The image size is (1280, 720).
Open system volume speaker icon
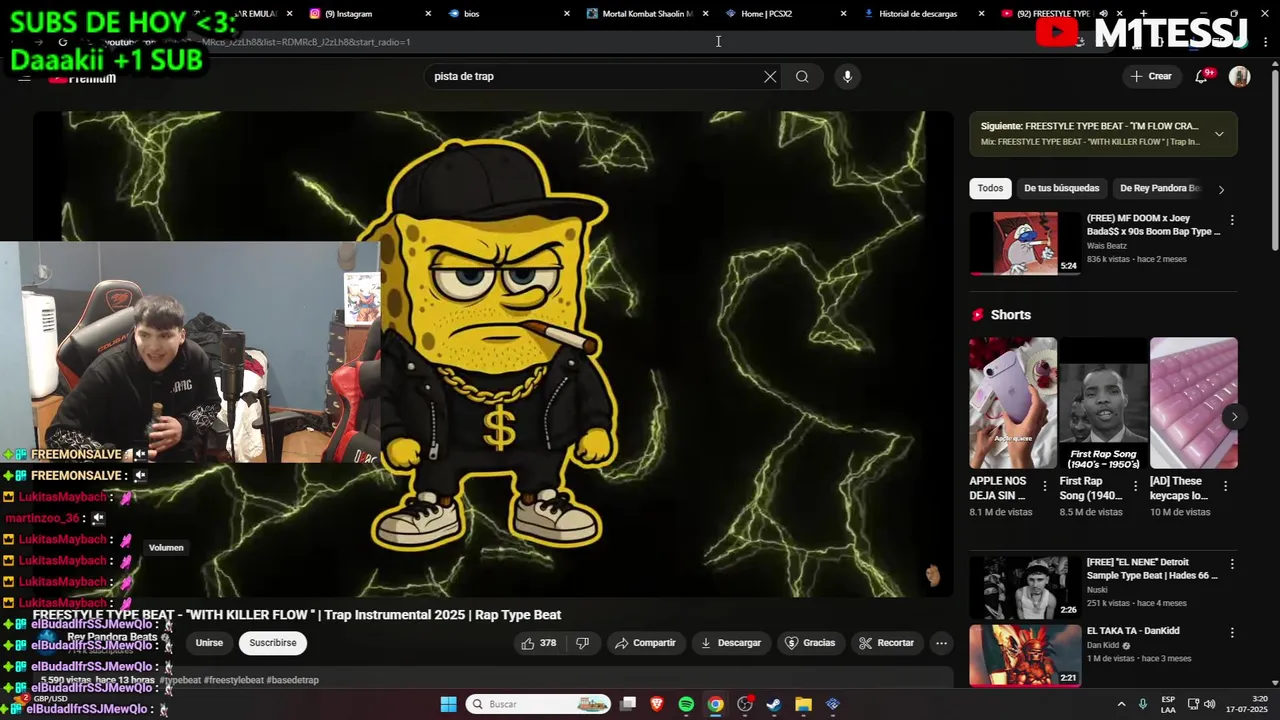pos(1210,704)
